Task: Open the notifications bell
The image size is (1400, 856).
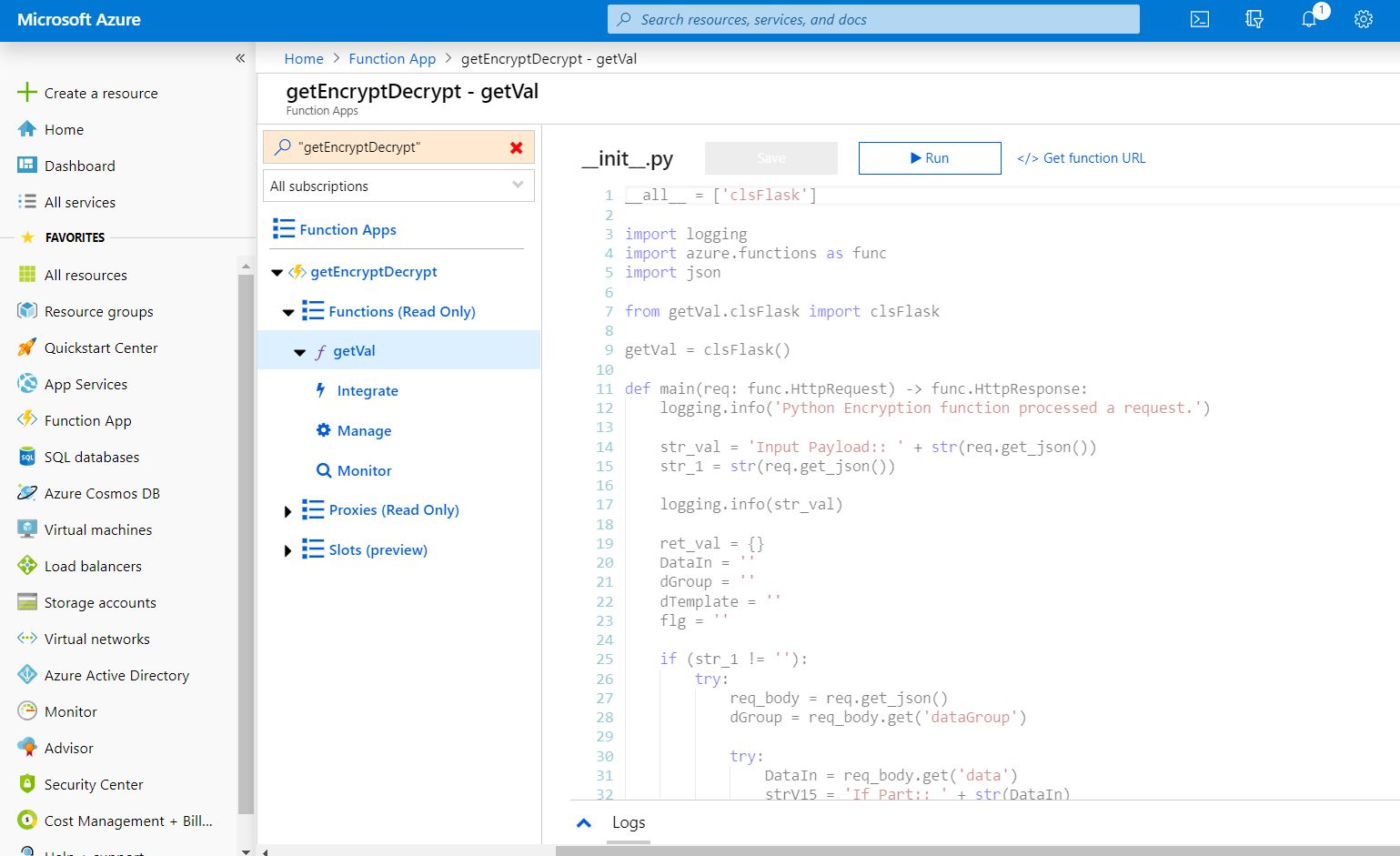Action: click(x=1308, y=19)
